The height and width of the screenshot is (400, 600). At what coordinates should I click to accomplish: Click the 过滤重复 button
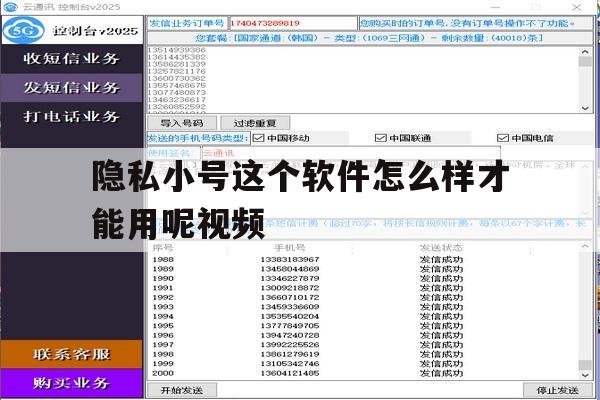(x=255, y=123)
